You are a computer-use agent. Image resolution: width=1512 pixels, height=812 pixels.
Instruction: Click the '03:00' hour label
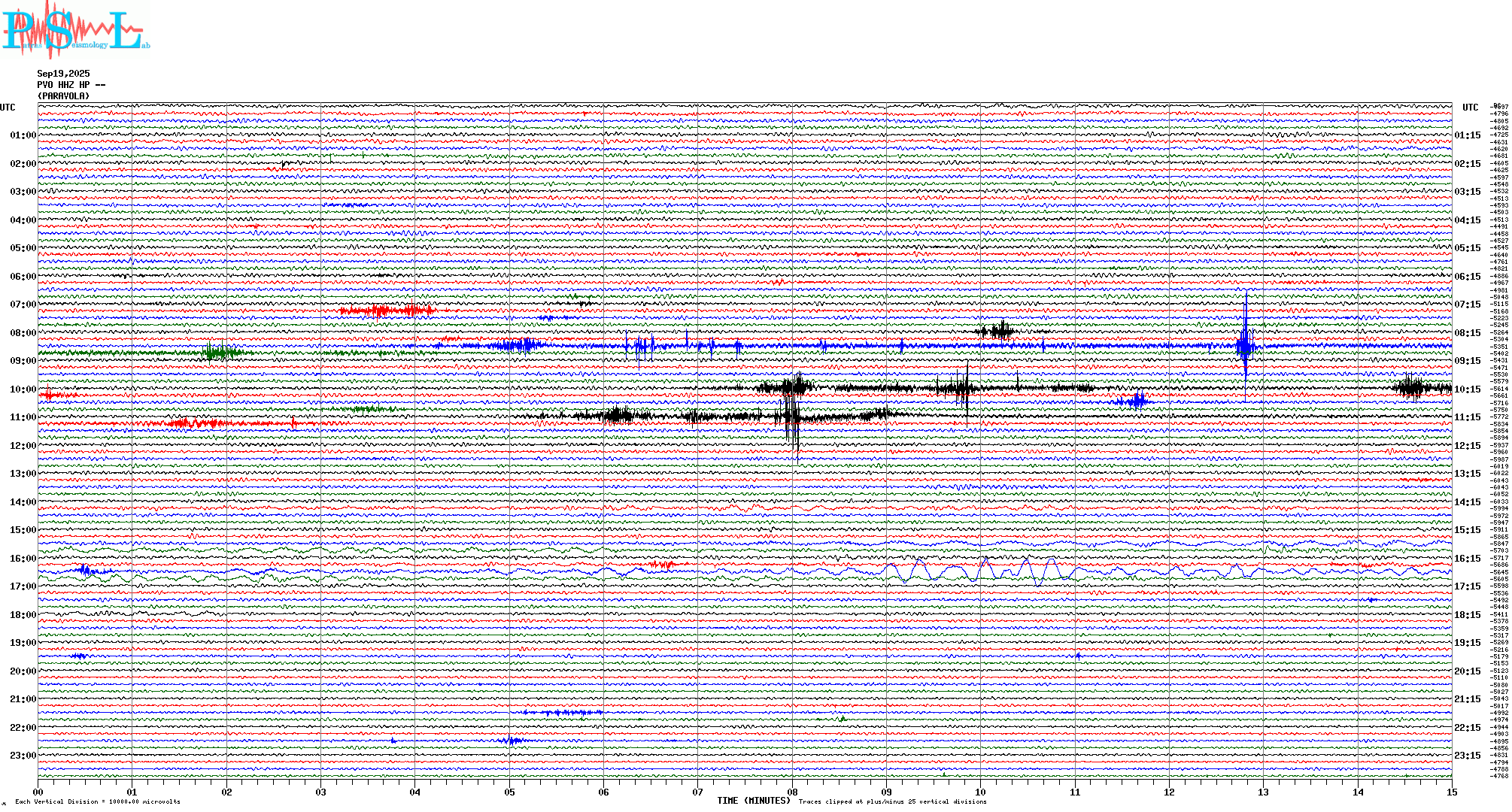click(x=23, y=192)
